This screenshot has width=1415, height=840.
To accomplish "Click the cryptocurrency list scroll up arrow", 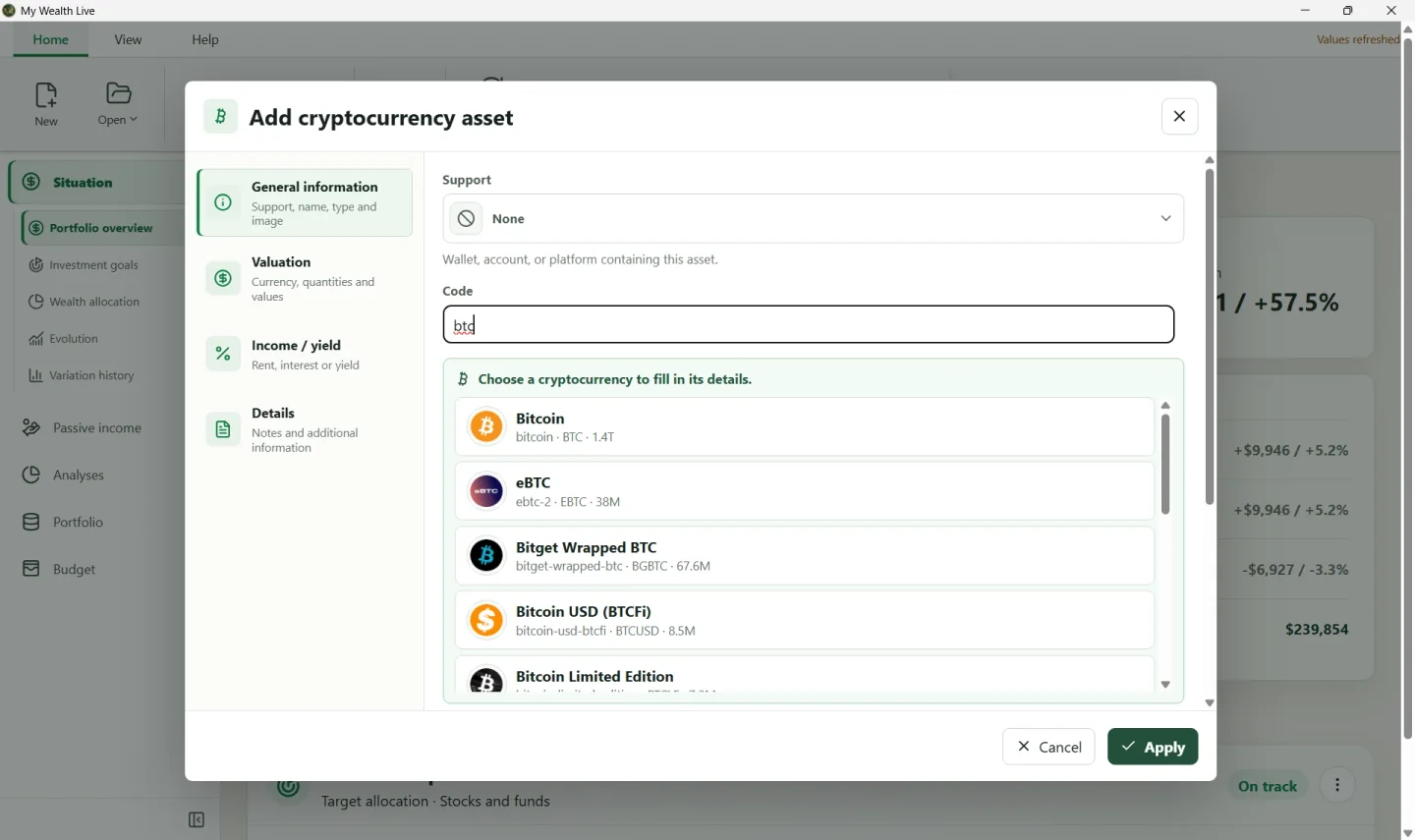I will click(1165, 405).
